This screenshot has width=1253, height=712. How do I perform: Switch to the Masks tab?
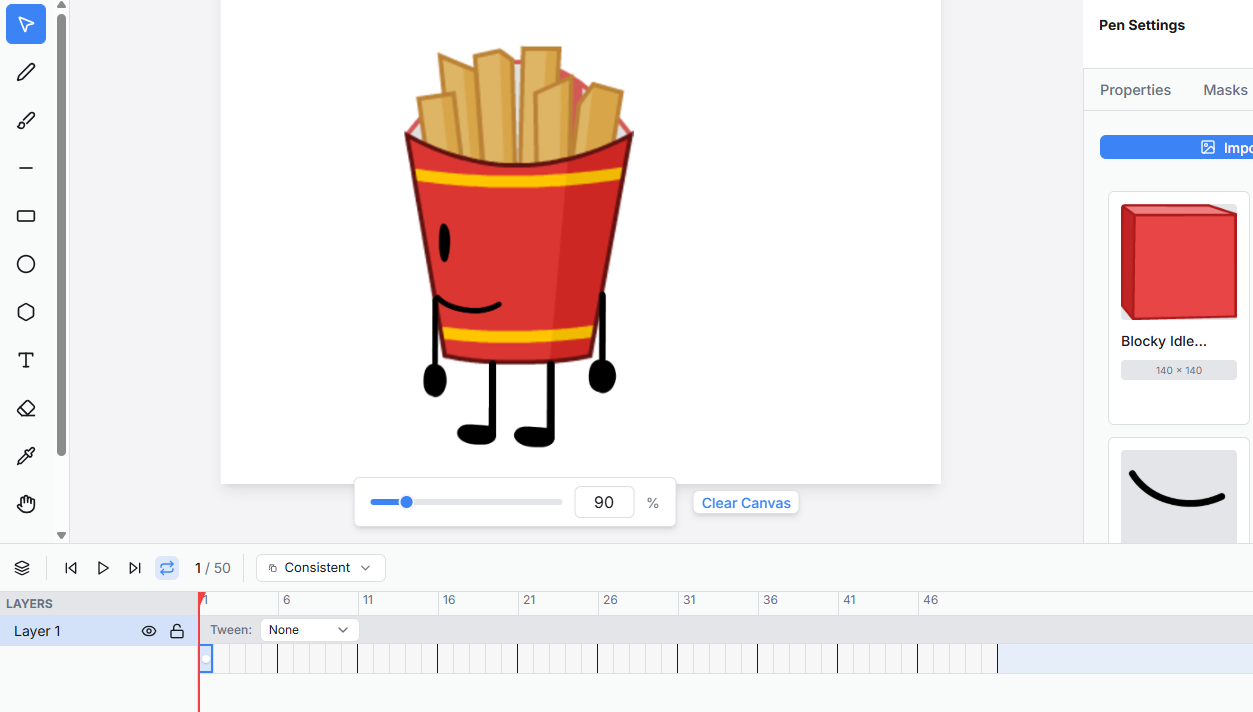1225,90
